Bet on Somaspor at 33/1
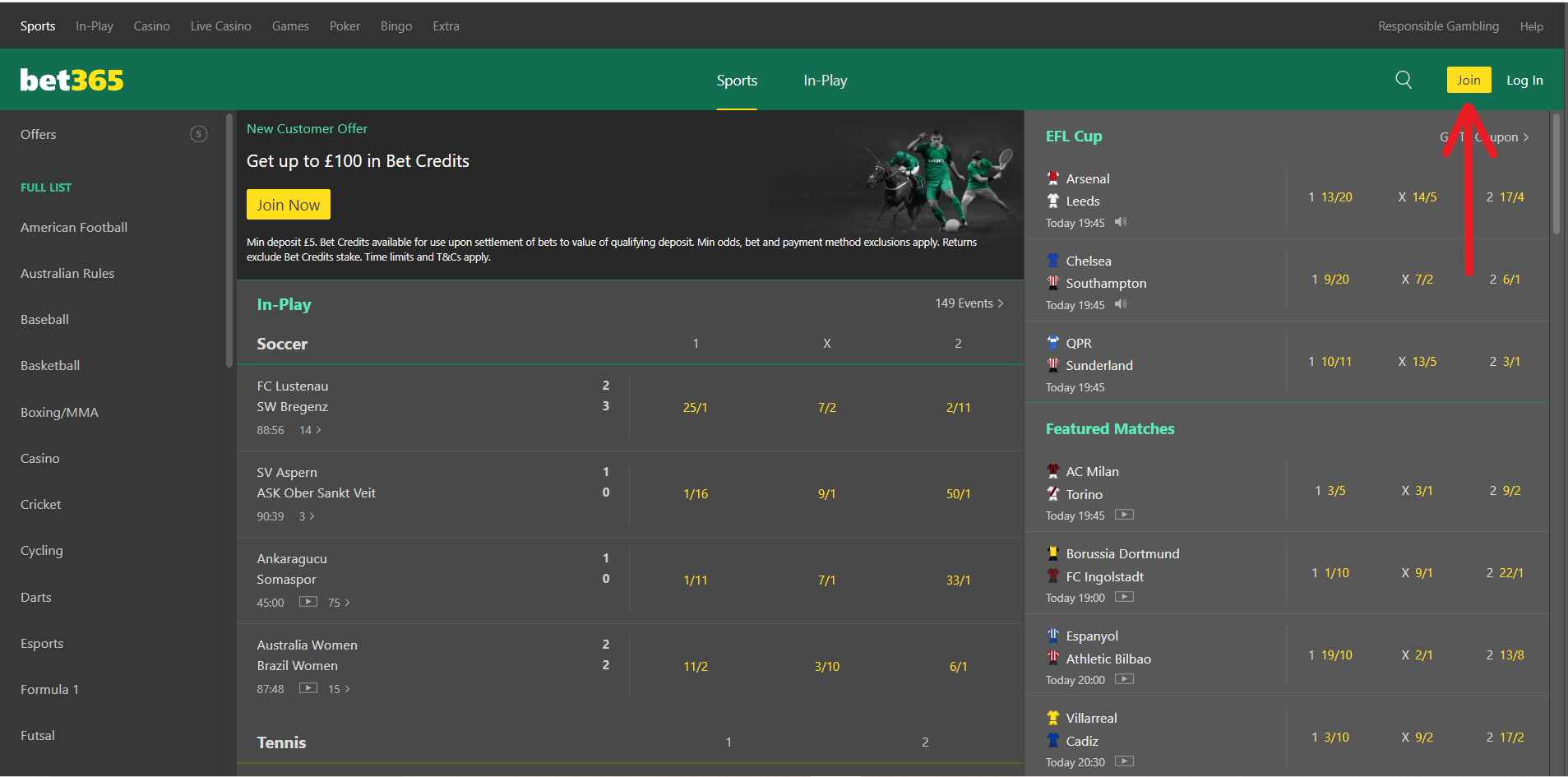This screenshot has width=1568, height=777. pos(959,580)
